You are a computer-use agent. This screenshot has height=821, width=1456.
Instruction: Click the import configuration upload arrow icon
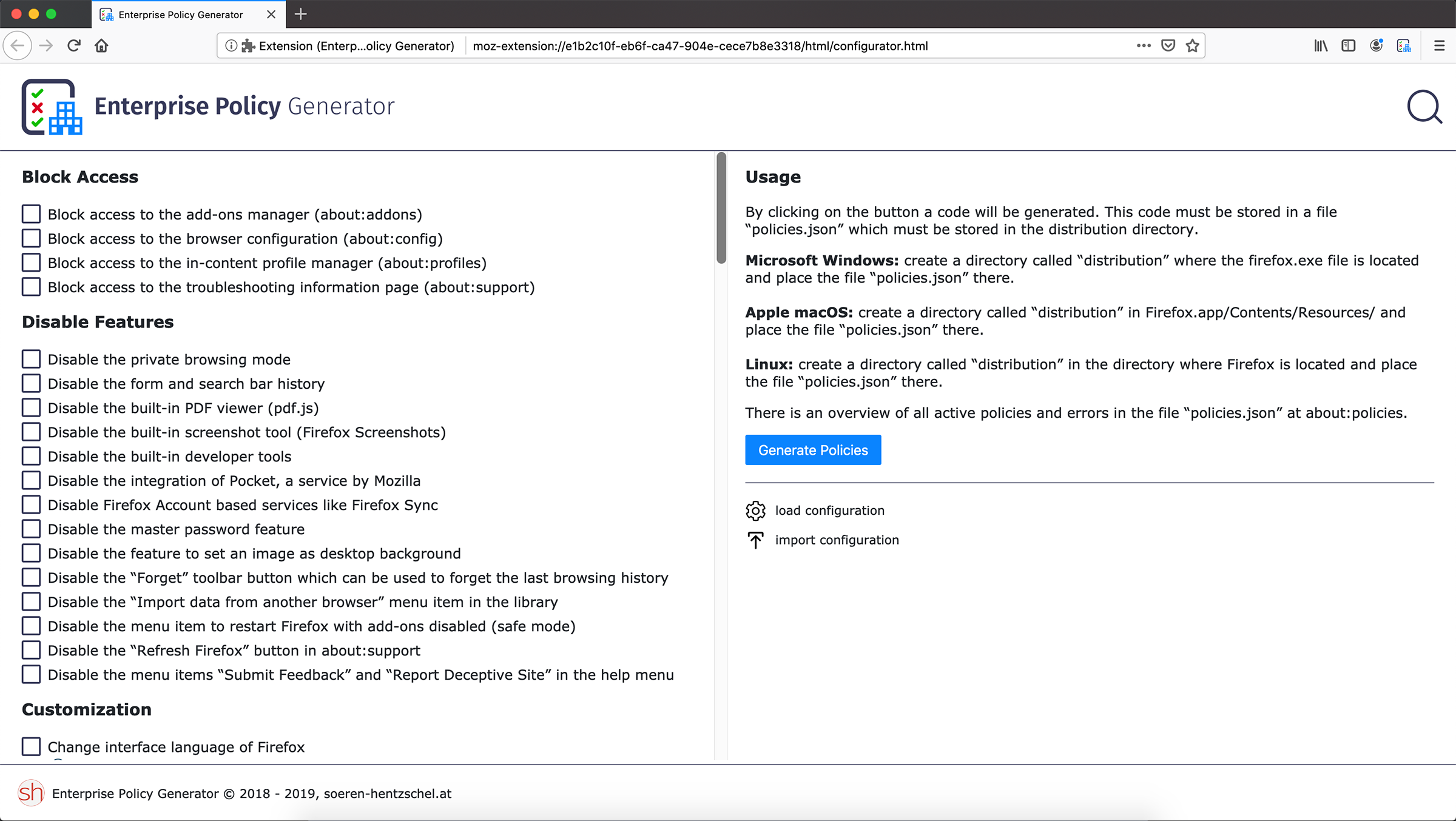click(755, 540)
